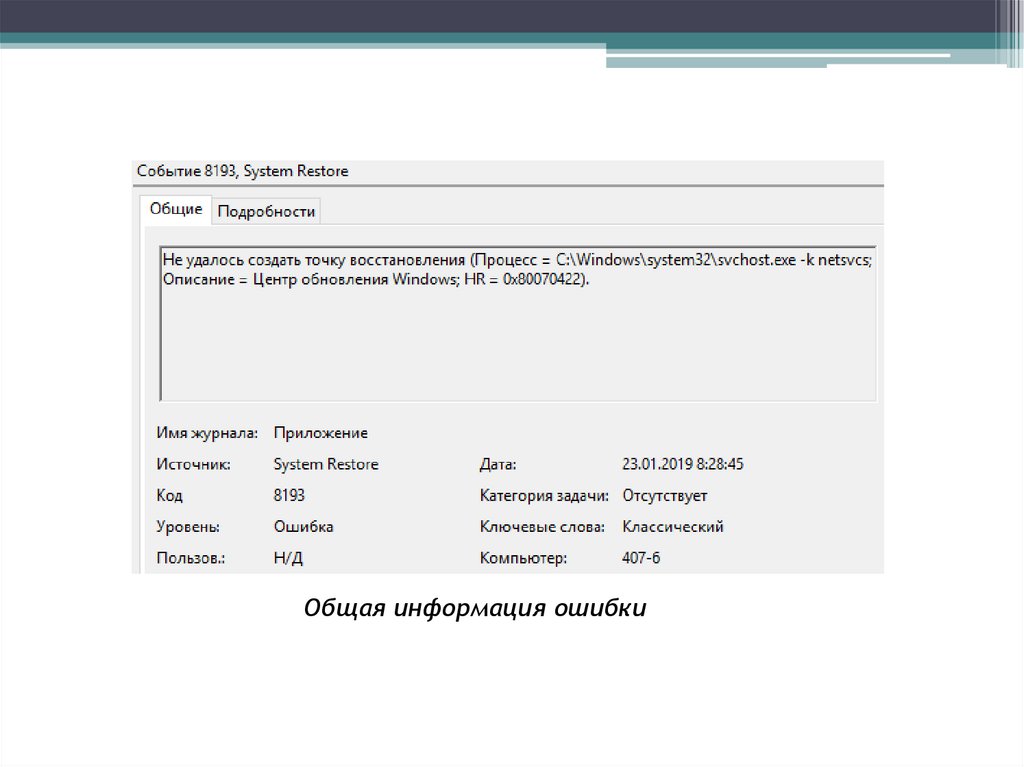1024x767 pixels.
Task: Click the Компьютер label
Action: [523, 558]
